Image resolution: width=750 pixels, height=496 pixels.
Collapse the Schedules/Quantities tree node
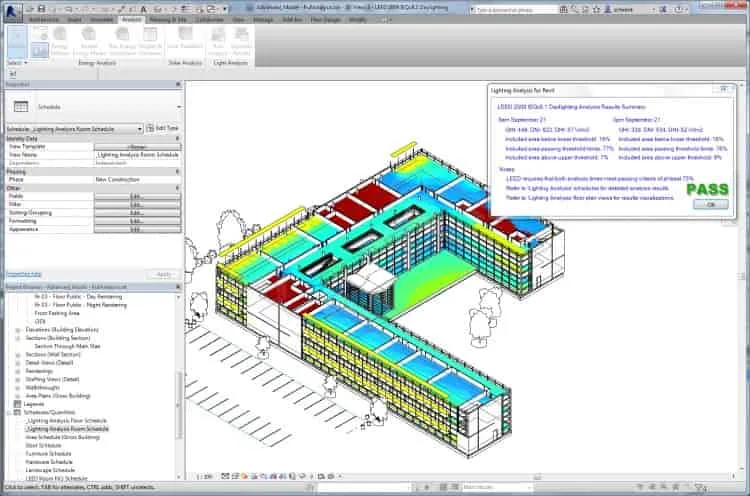(x=10, y=412)
